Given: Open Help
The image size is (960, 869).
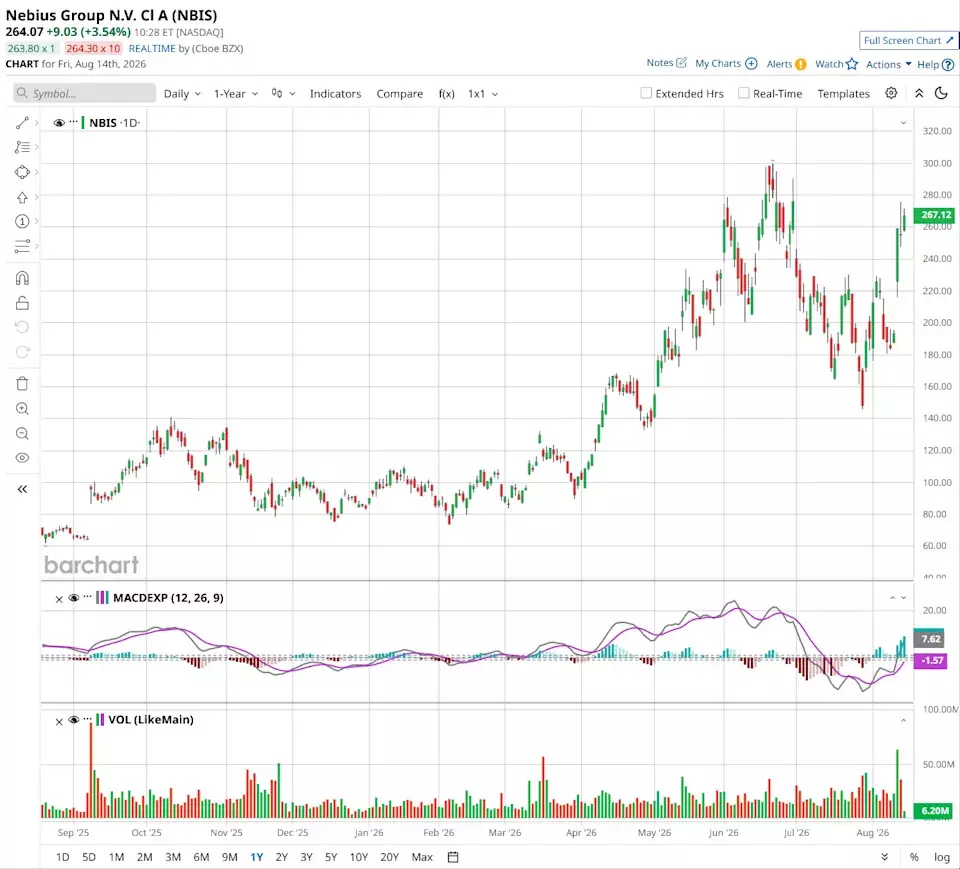Looking at the screenshot, I should coord(936,64).
